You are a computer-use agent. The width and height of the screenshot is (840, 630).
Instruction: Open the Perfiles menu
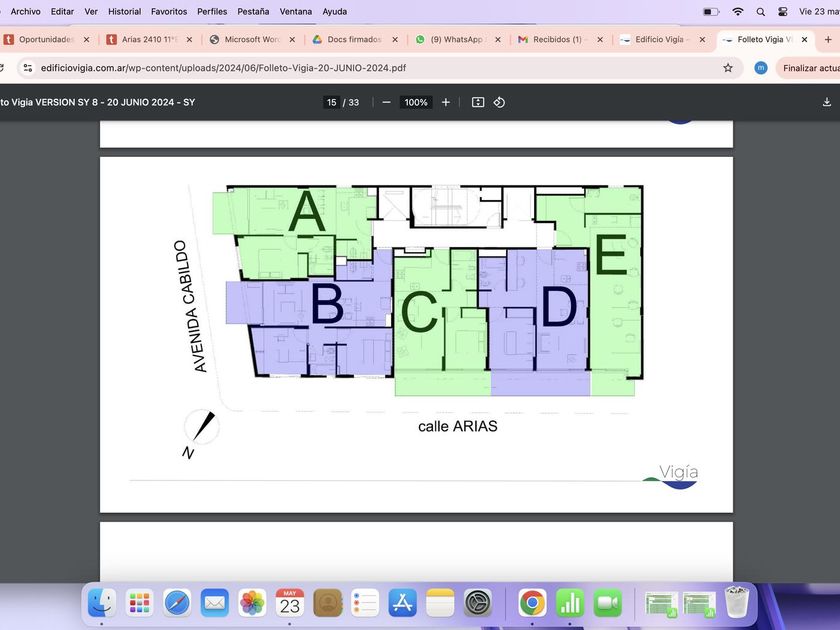[212, 11]
